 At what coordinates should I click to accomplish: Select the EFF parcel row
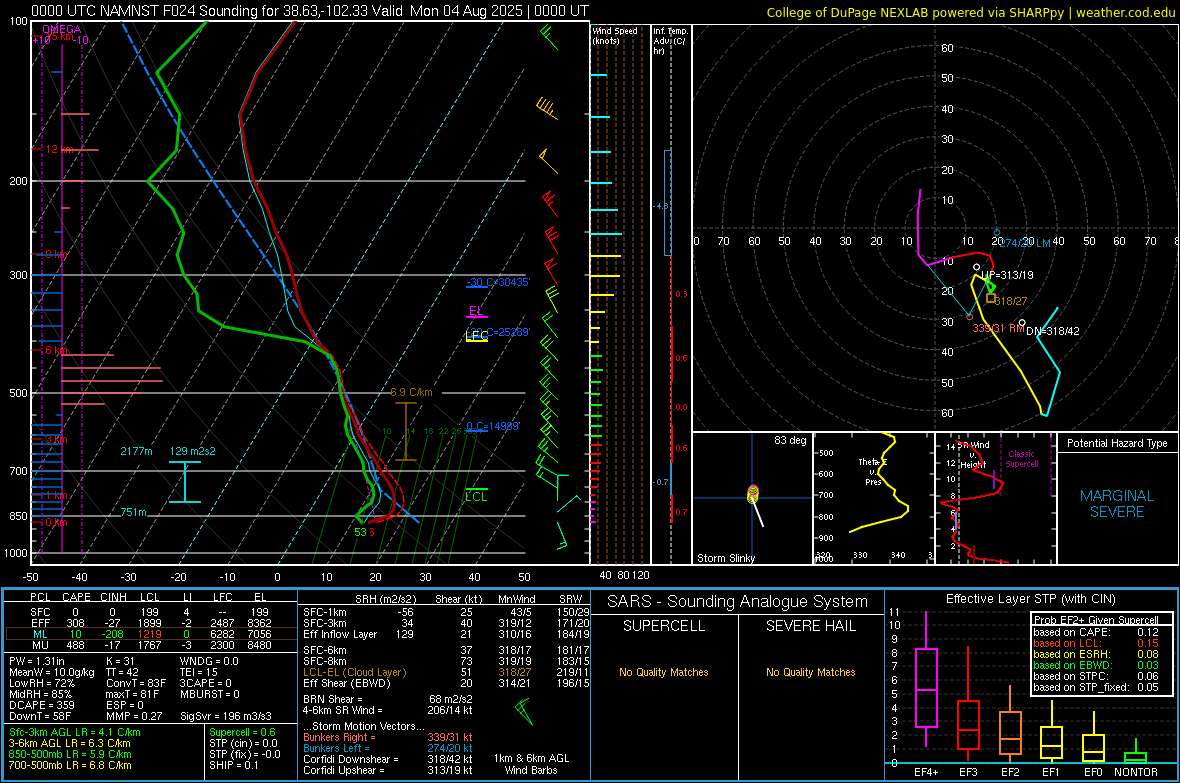[151, 623]
